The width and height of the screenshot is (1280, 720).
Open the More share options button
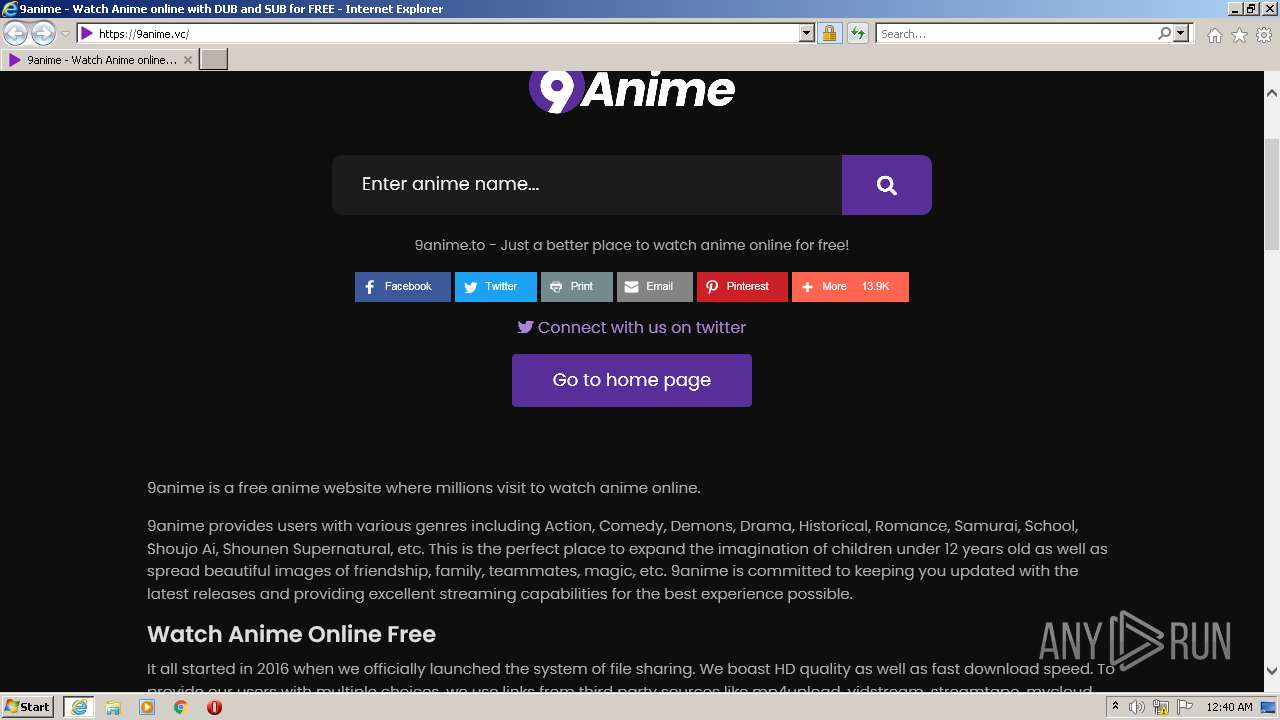[850, 286]
